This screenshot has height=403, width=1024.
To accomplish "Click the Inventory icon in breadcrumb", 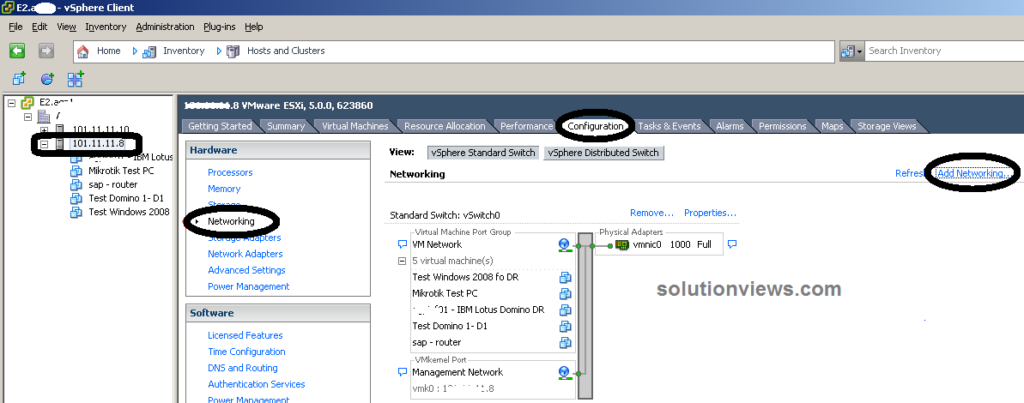I will tap(150, 51).
